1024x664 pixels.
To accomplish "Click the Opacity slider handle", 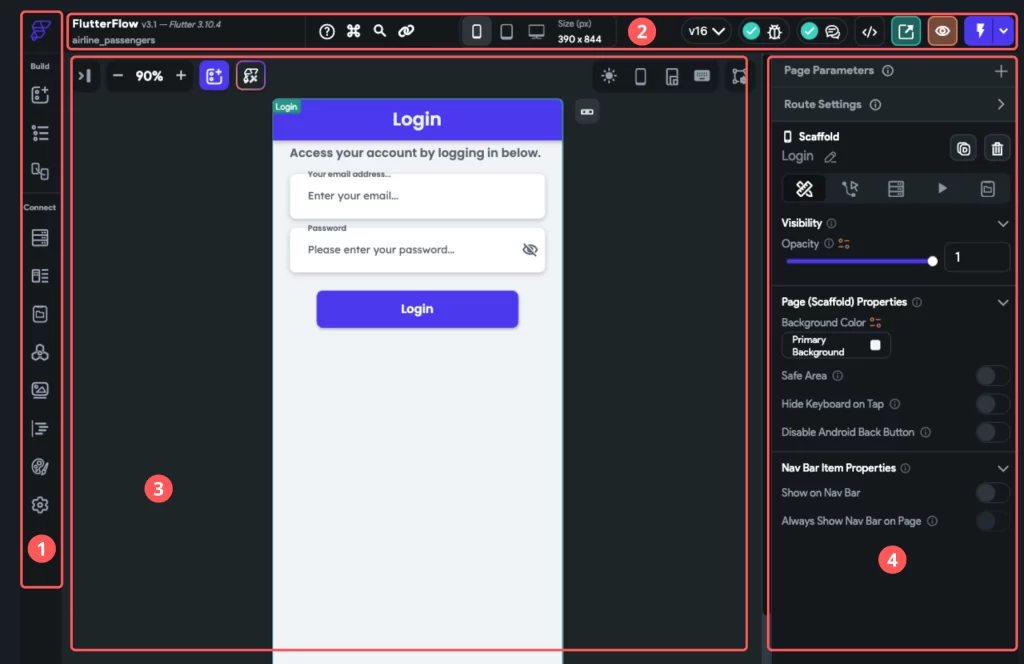I will pos(933,261).
